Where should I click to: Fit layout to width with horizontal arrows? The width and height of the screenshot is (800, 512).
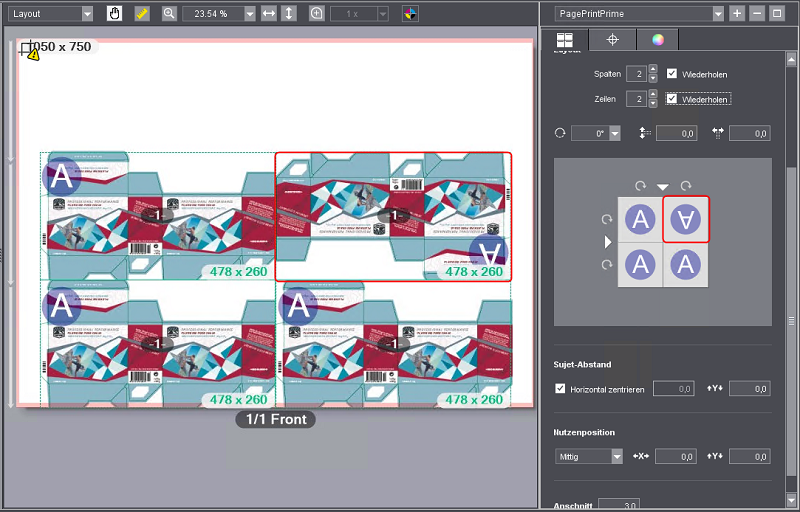pos(268,14)
